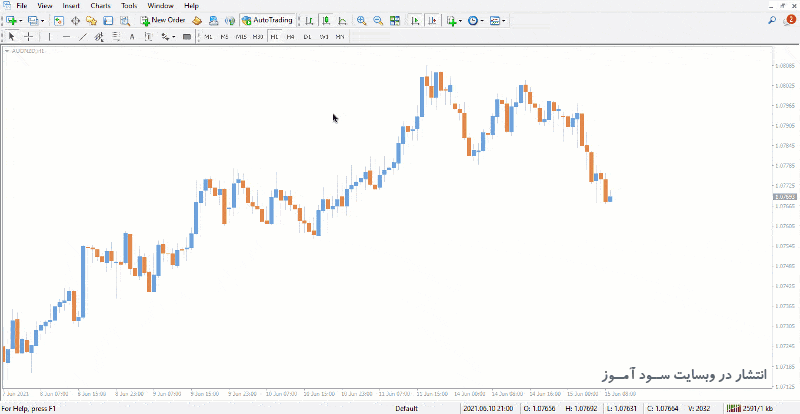Screen dimensions: 800x414
Task: Open the Insert menu
Action: coord(71,6)
